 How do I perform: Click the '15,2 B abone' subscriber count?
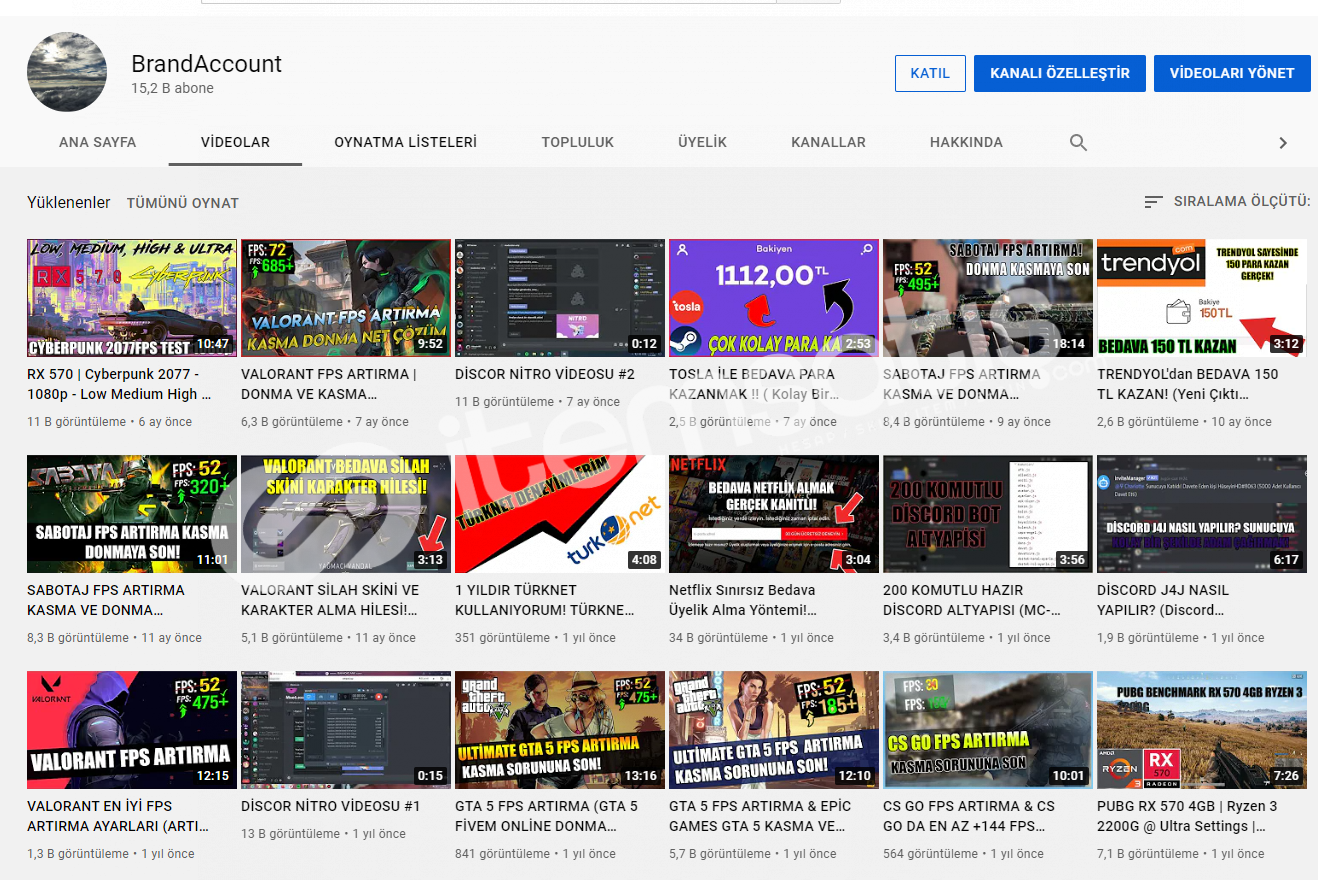coord(172,88)
